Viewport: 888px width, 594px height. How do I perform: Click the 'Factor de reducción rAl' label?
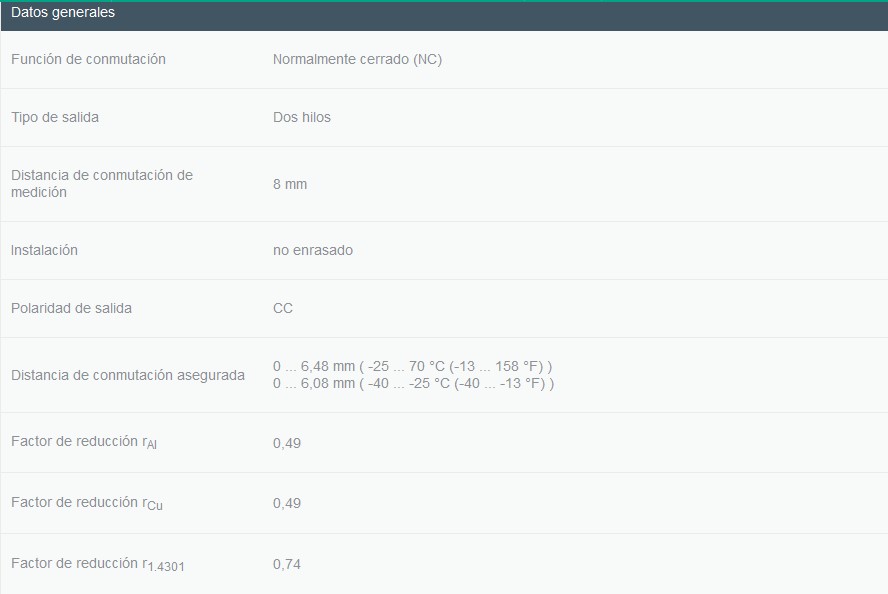point(84,442)
